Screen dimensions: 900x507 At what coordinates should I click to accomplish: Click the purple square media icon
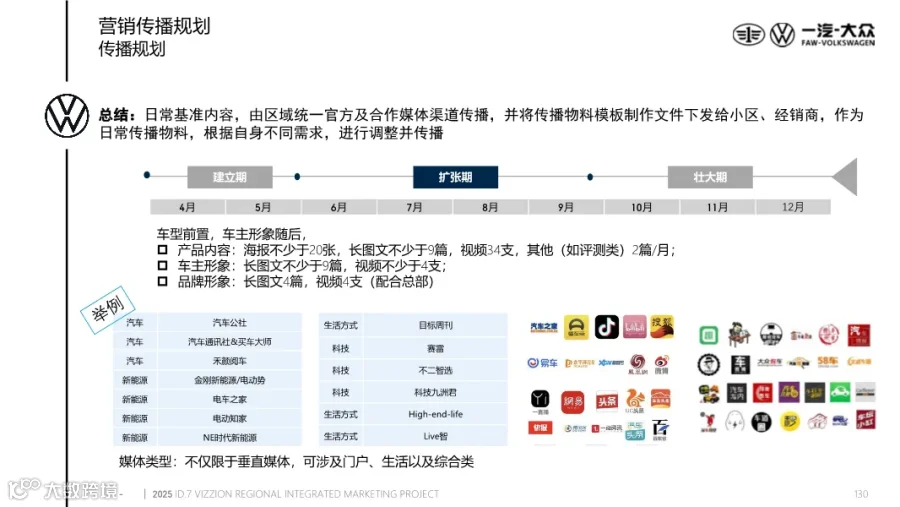[789, 392]
